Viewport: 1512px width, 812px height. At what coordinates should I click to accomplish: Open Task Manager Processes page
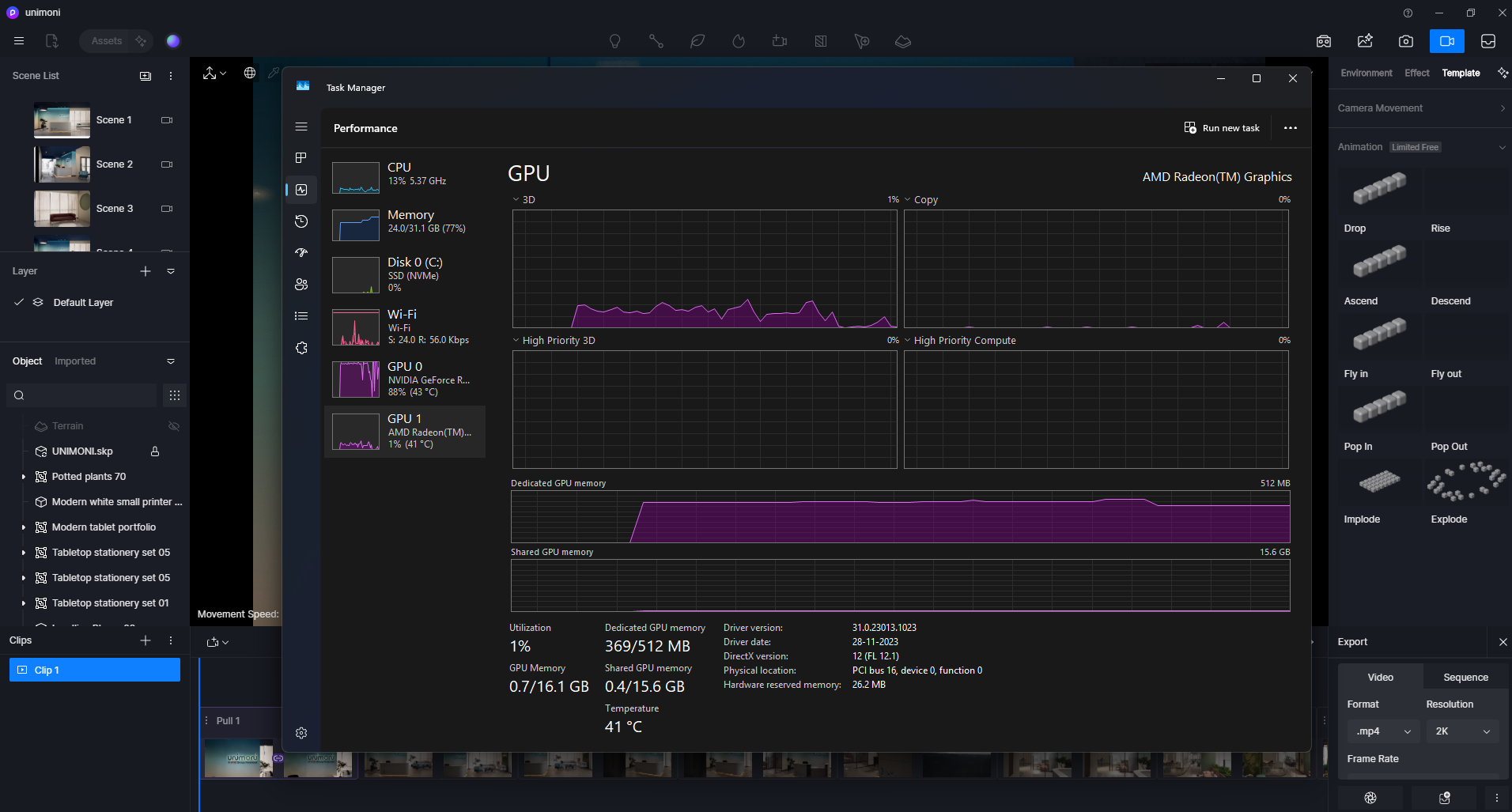(x=301, y=158)
